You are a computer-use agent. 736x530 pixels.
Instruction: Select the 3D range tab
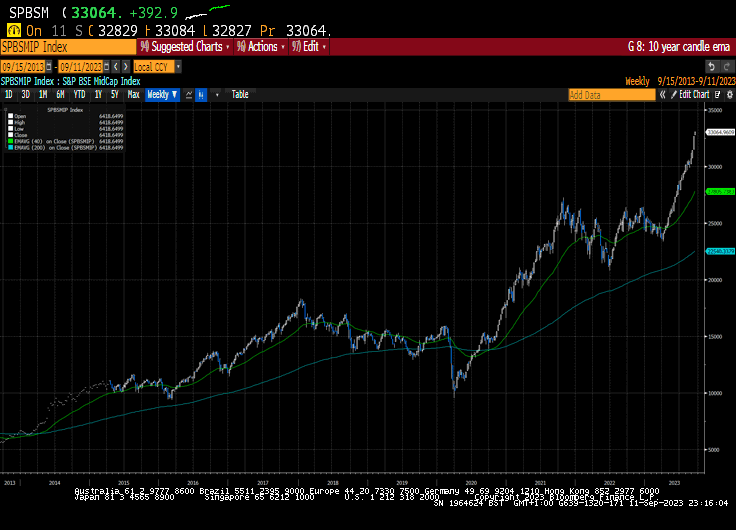25,95
